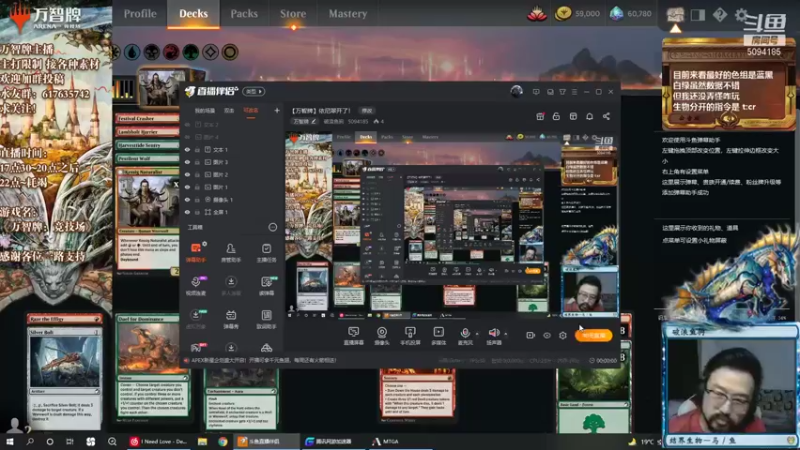
Task: Open the streaming tool hamburger menu
Action: [574, 92]
